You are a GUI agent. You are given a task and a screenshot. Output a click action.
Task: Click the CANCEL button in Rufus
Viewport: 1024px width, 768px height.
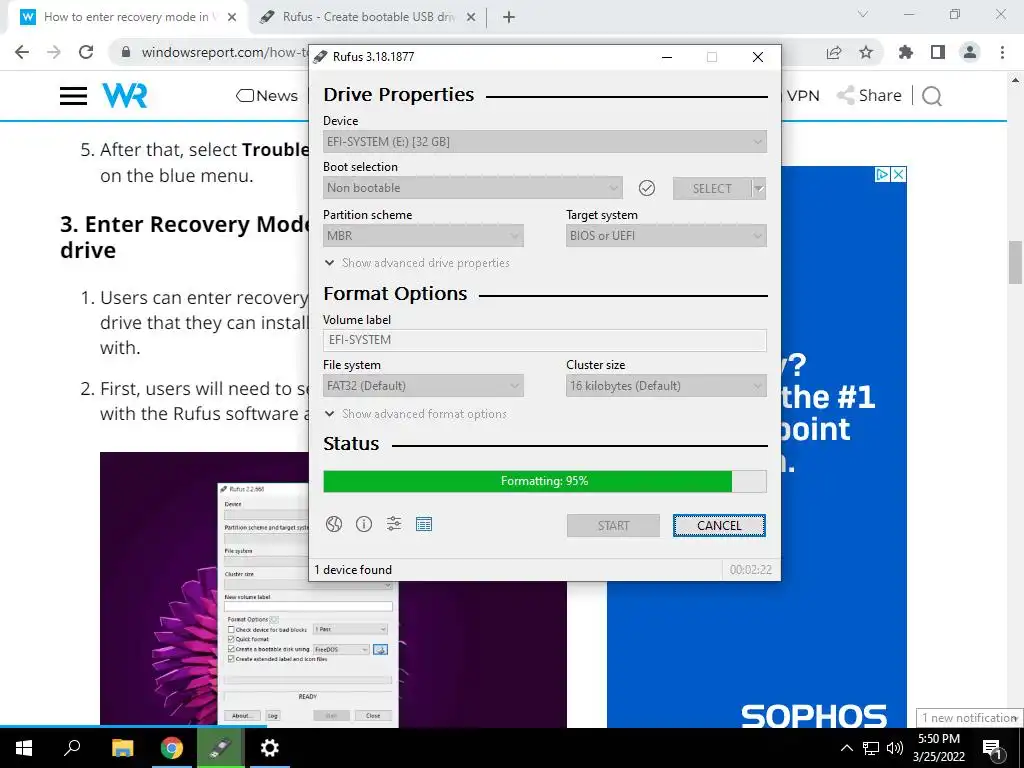(x=719, y=526)
